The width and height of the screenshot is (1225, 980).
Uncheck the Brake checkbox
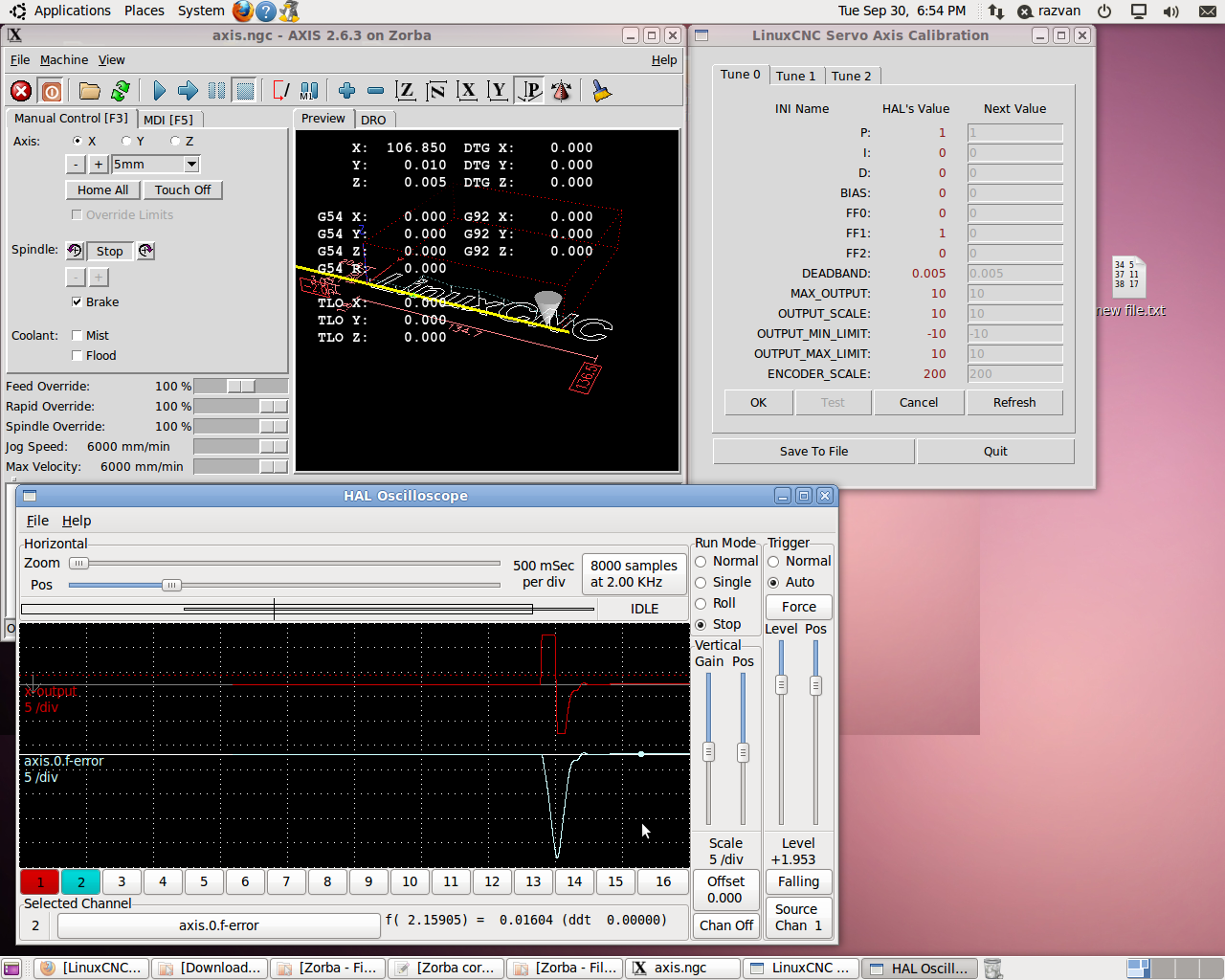point(77,302)
